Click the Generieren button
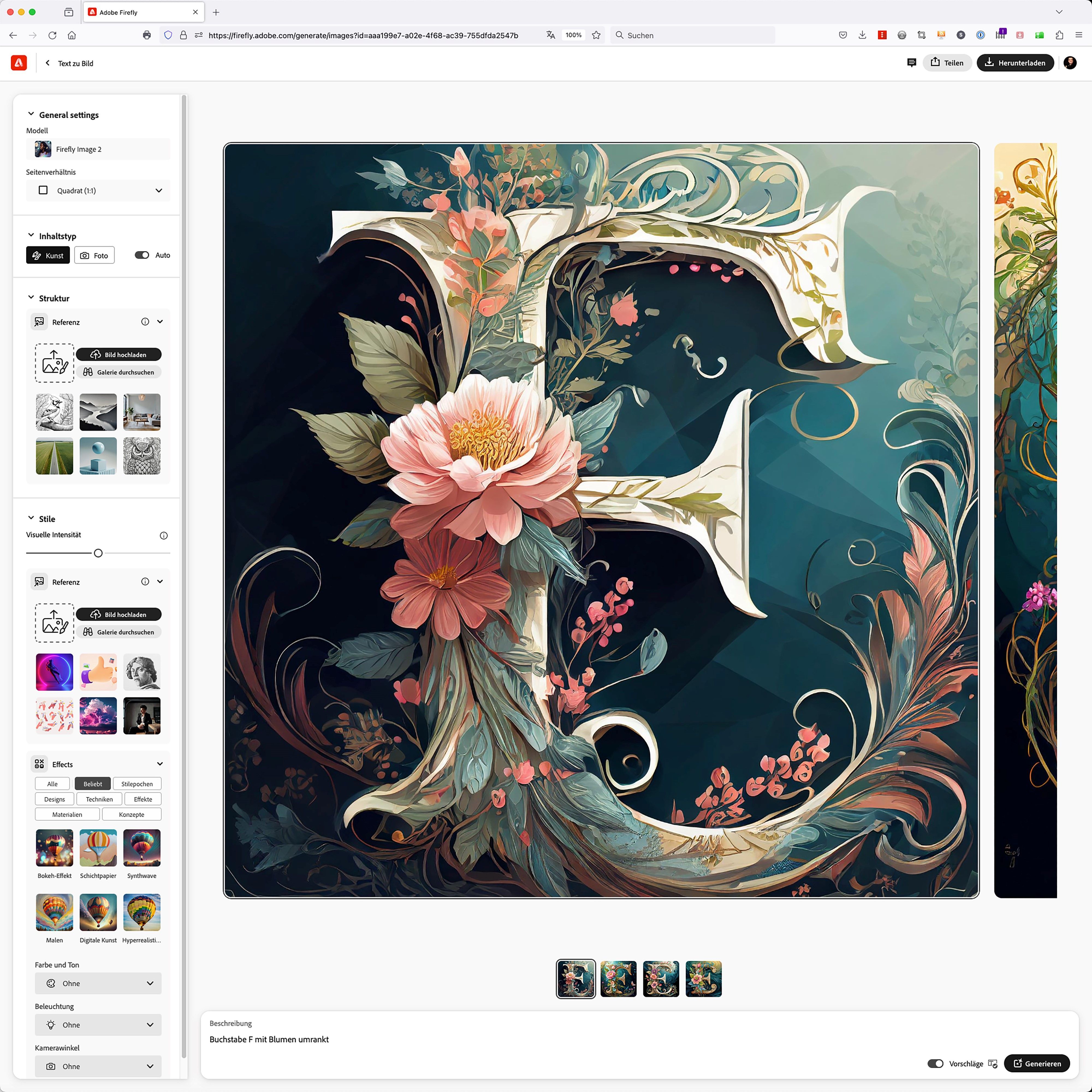 coord(1037,1064)
